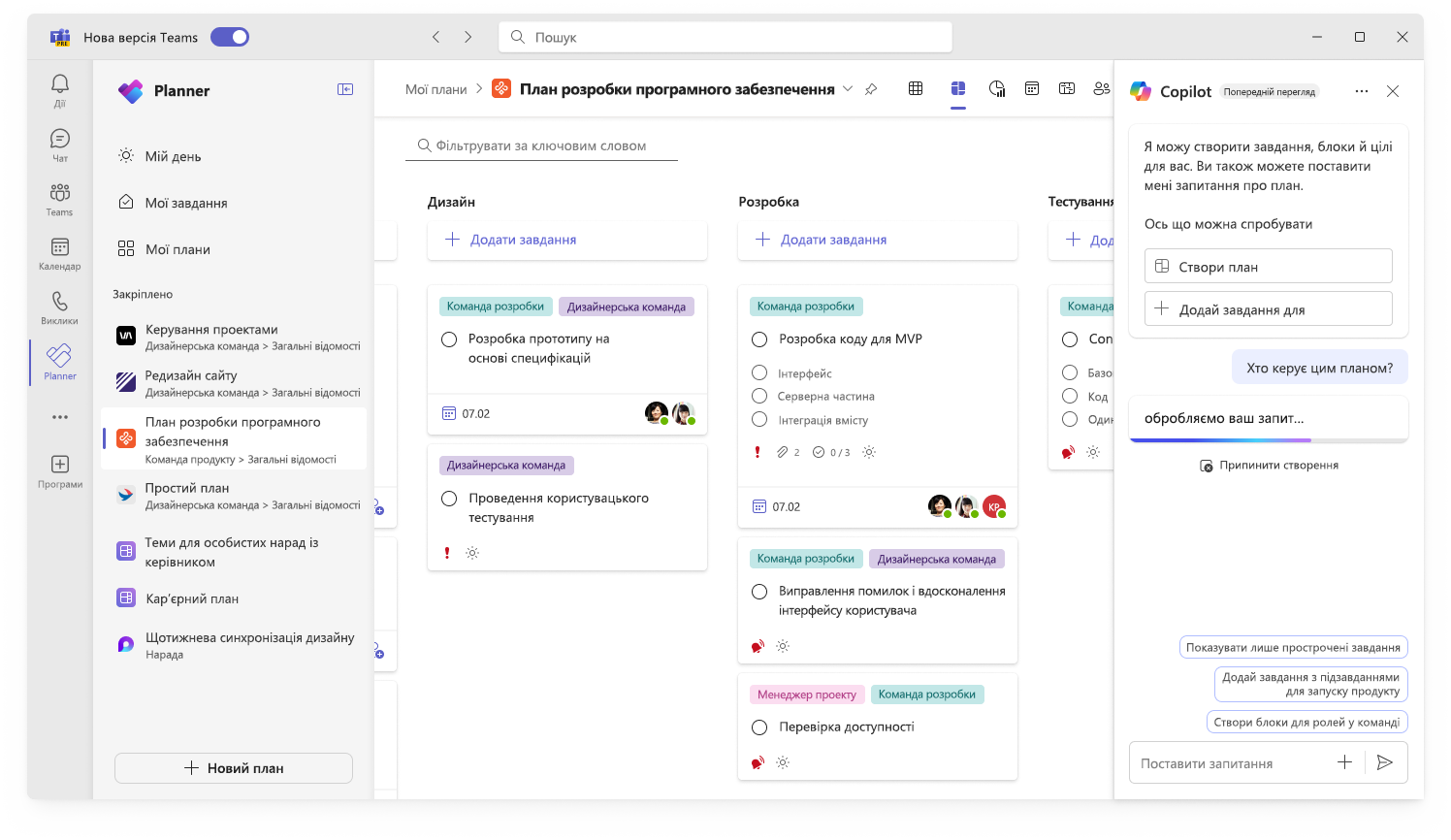
Task: Click the checklist 0/3 icon on the MVP card
Action: click(x=819, y=452)
